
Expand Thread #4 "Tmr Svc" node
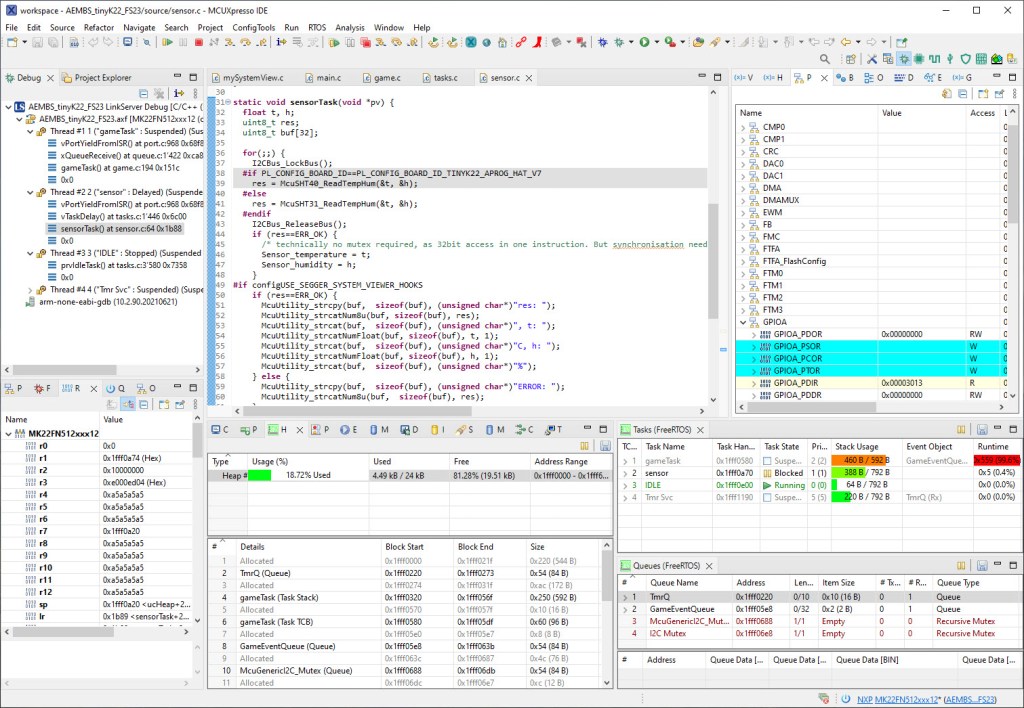click(x=29, y=289)
